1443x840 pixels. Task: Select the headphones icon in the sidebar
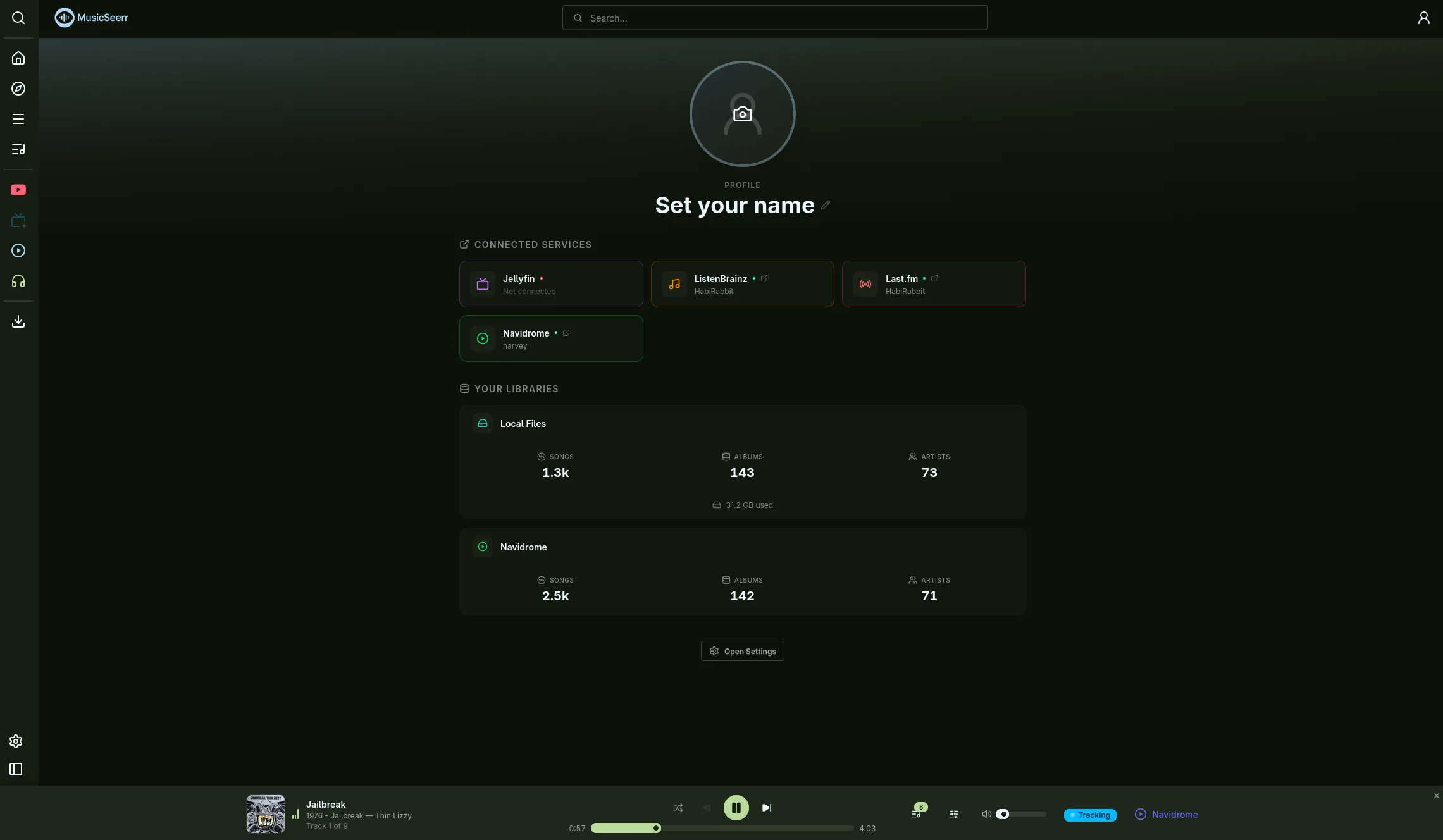tap(18, 281)
